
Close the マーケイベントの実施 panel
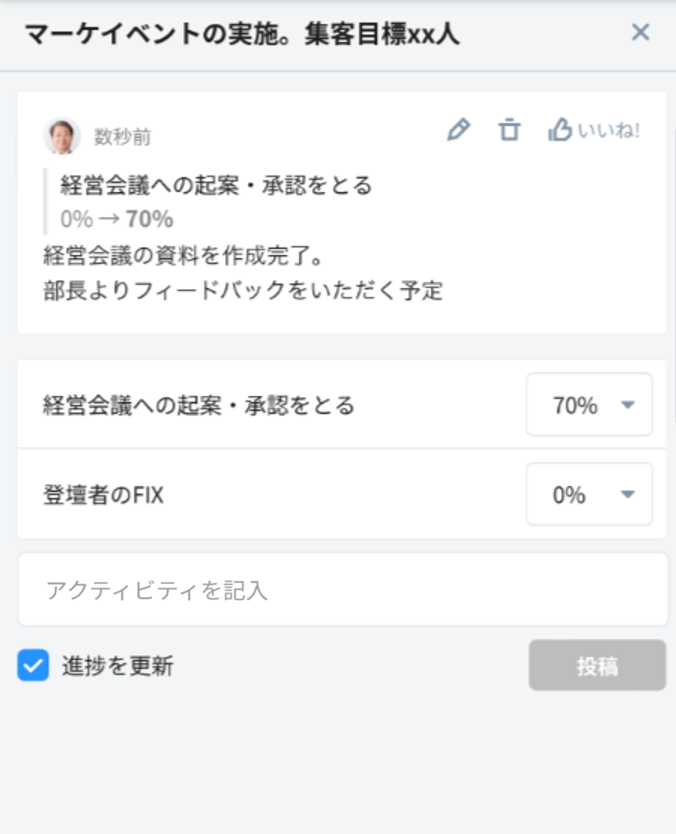(640, 33)
